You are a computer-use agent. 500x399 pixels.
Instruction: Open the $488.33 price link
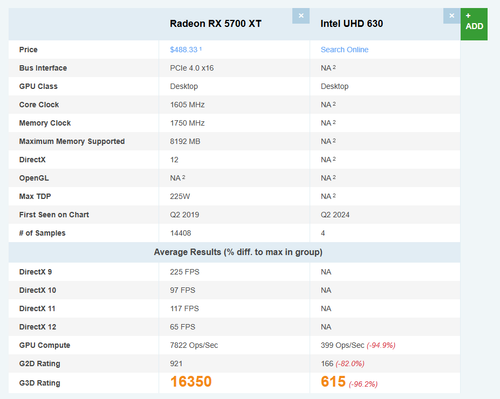coord(184,50)
